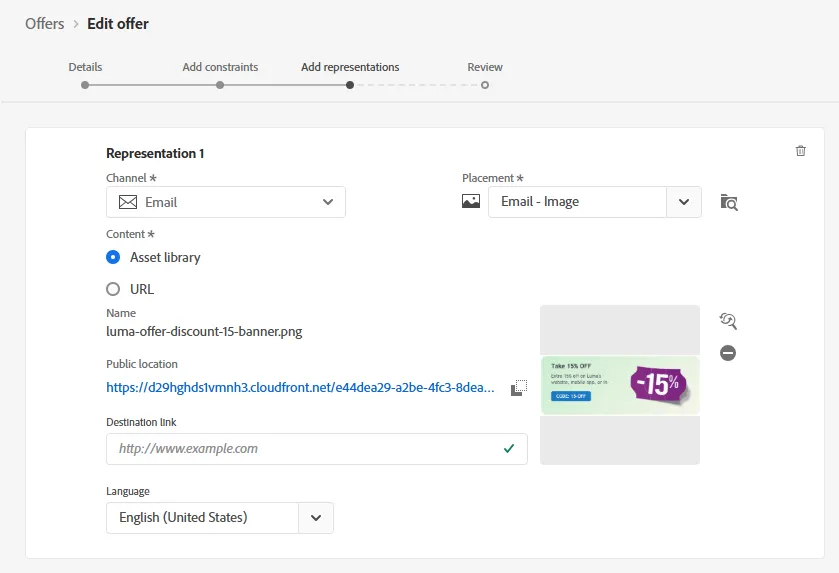
Task: Jump to the Review step
Action: (x=485, y=67)
